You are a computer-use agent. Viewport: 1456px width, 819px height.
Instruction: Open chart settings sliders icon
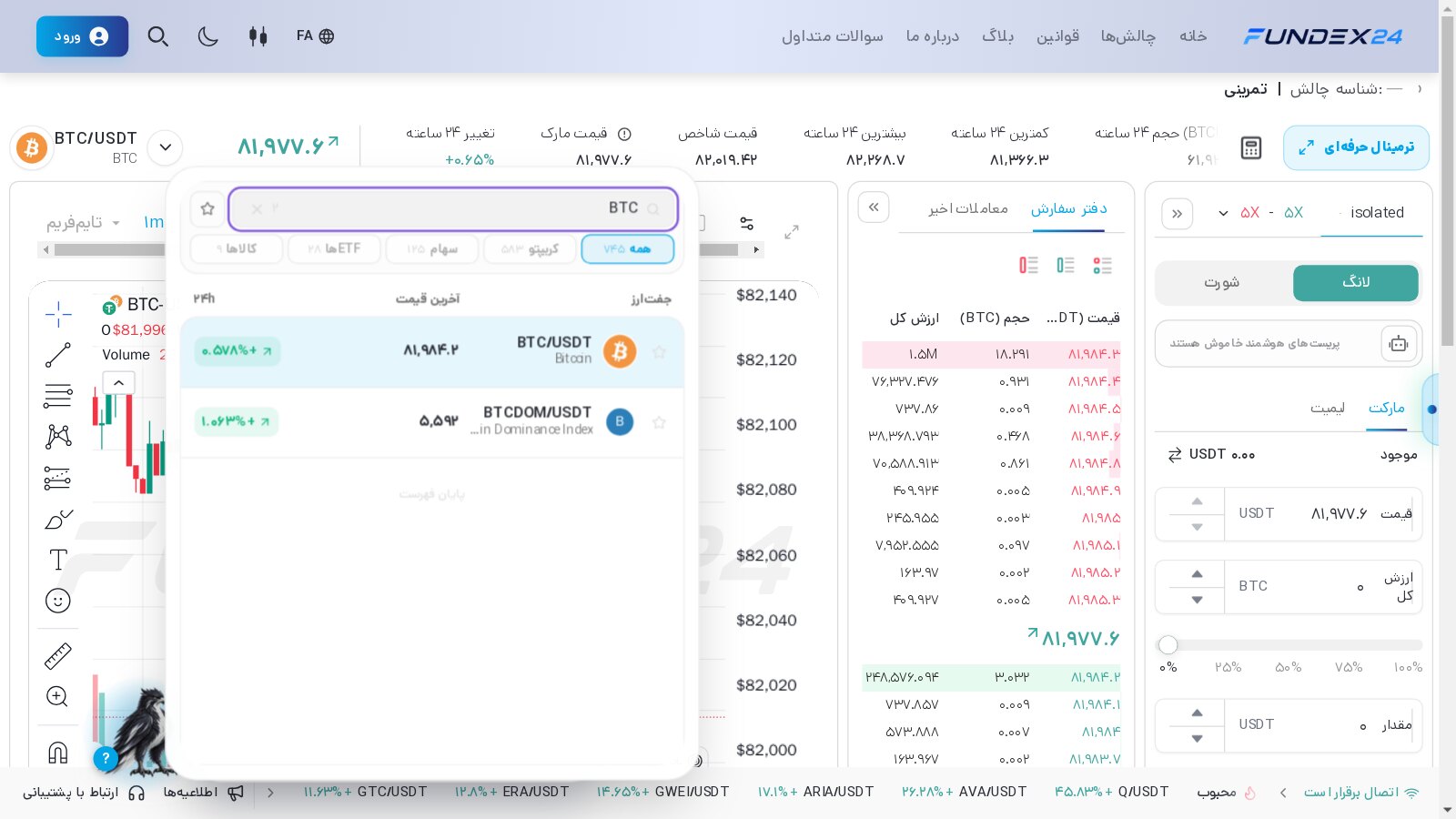[x=746, y=223]
